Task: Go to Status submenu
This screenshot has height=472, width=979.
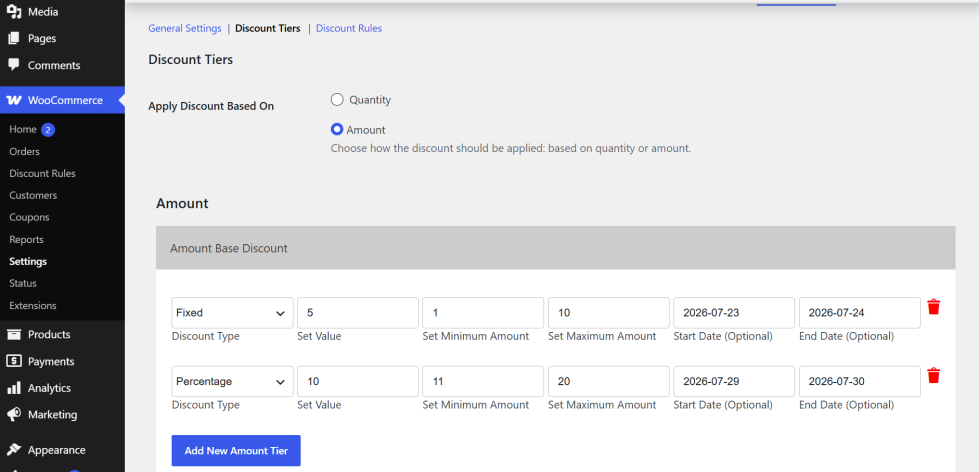Action: [23, 283]
